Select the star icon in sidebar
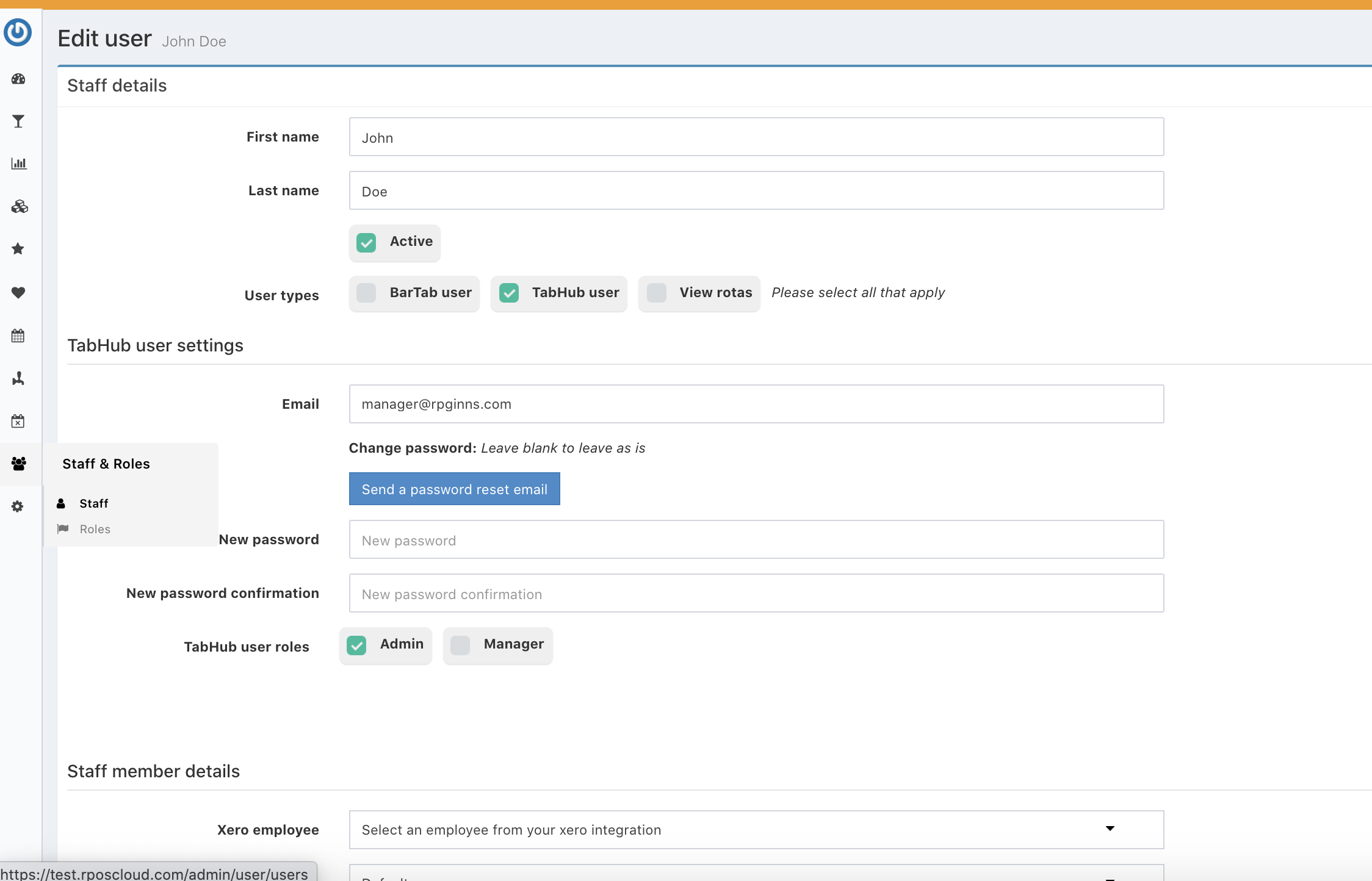 (x=18, y=249)
